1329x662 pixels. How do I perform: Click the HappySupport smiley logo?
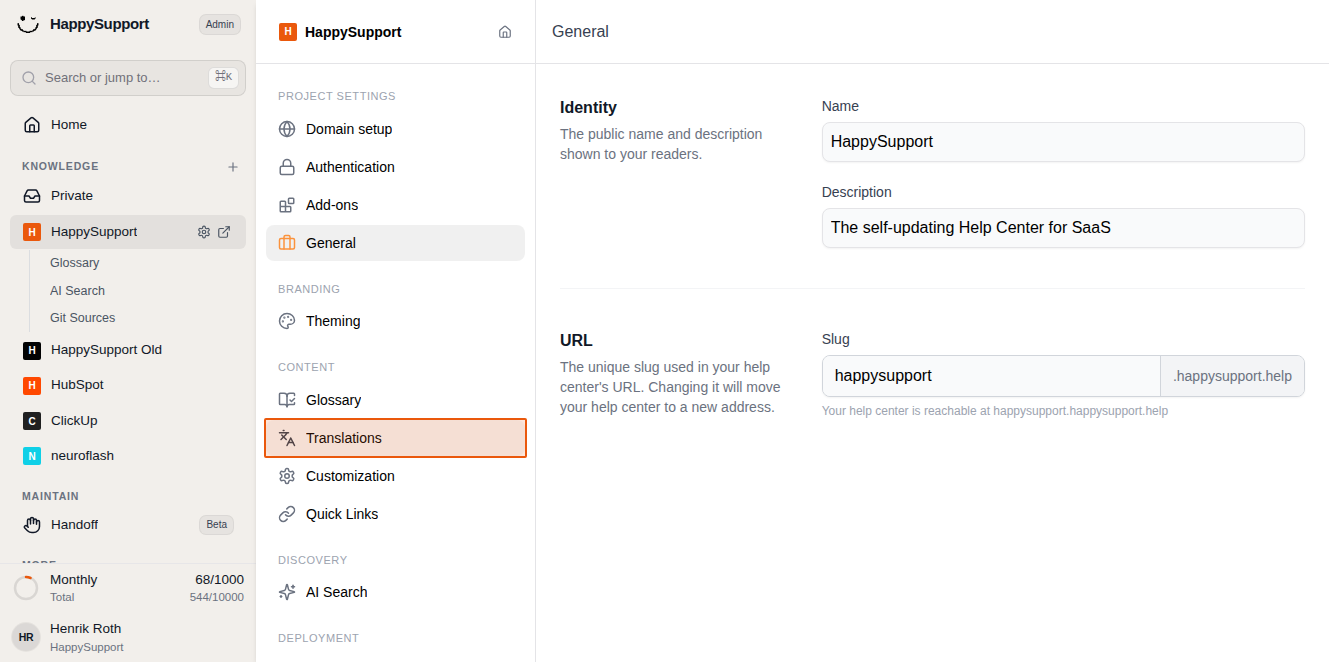coord(28,24)
